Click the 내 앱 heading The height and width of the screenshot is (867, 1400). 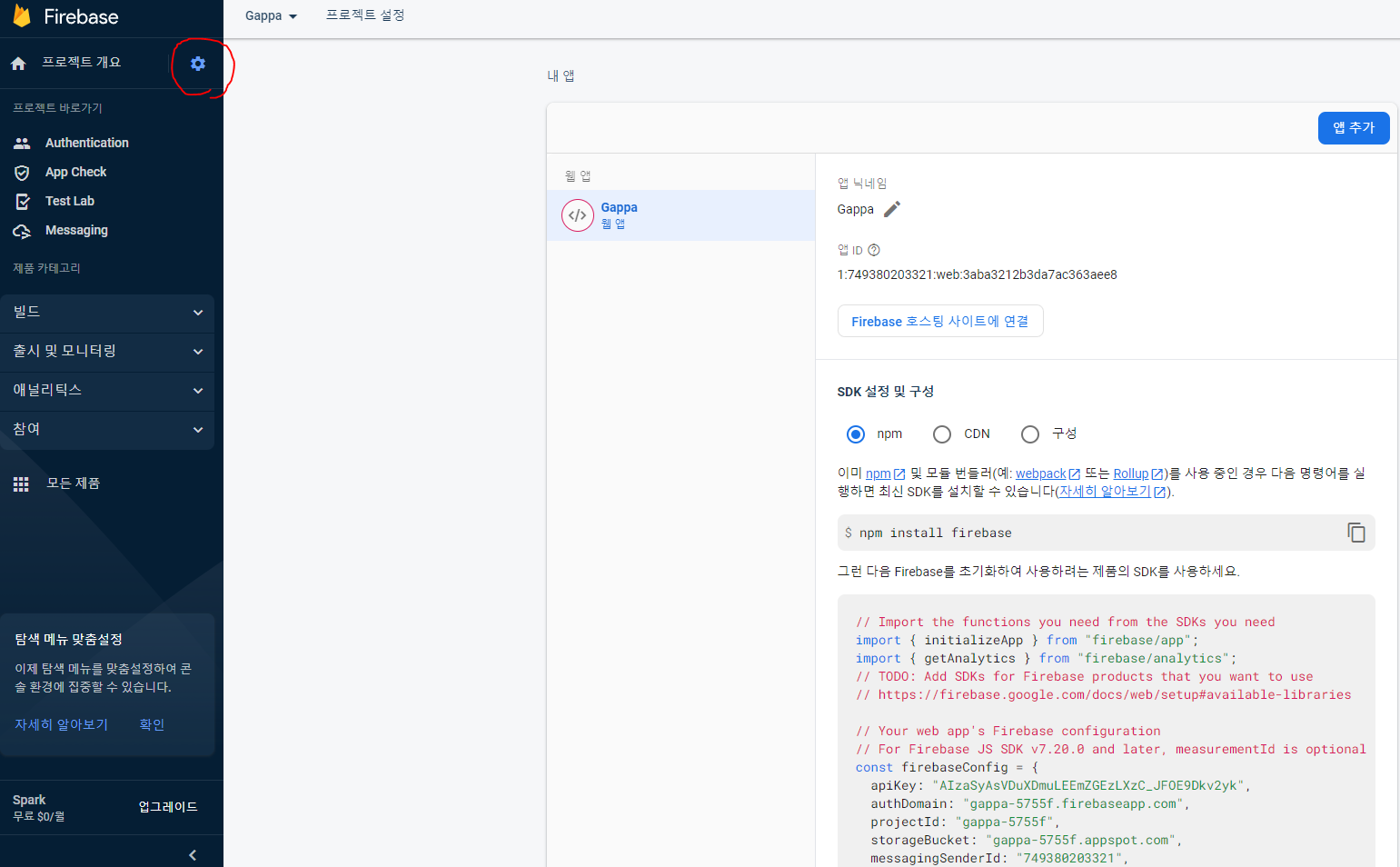pos(561,75)
